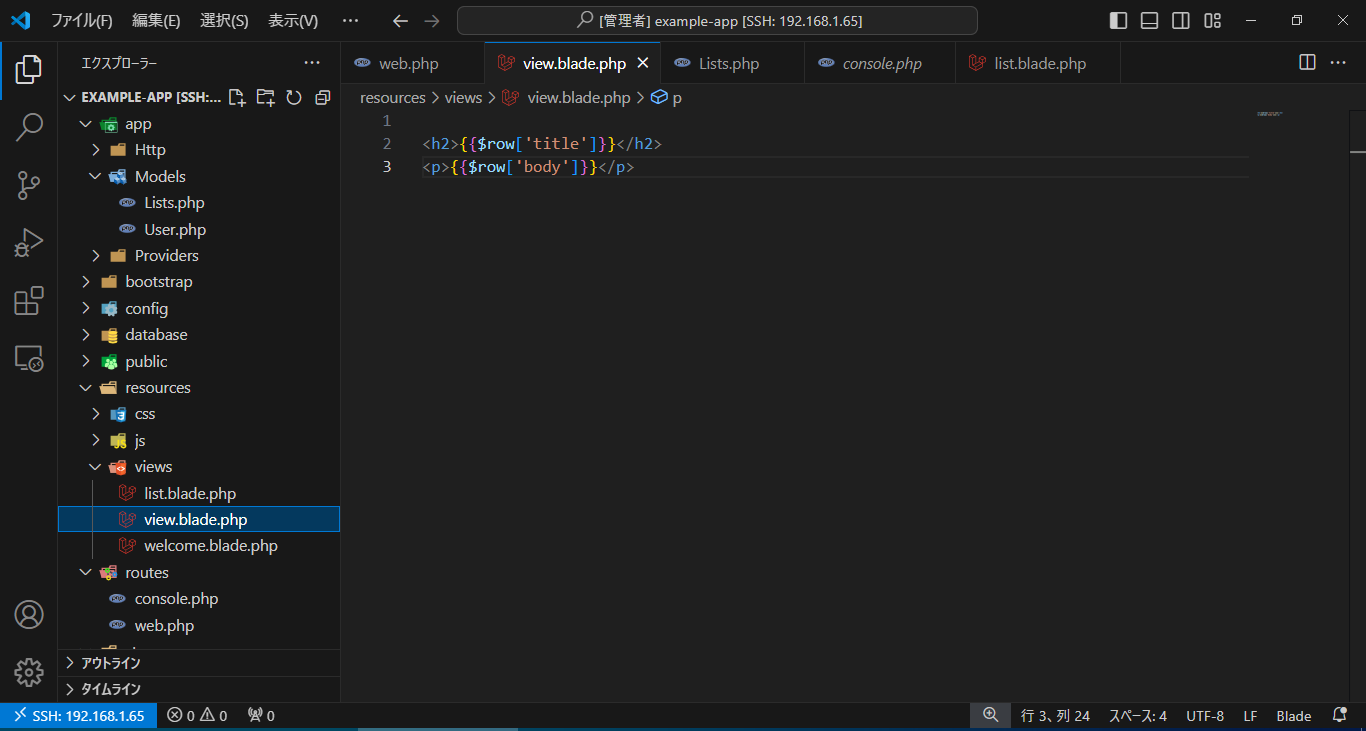Open the Extensions view

pos(29,301)
